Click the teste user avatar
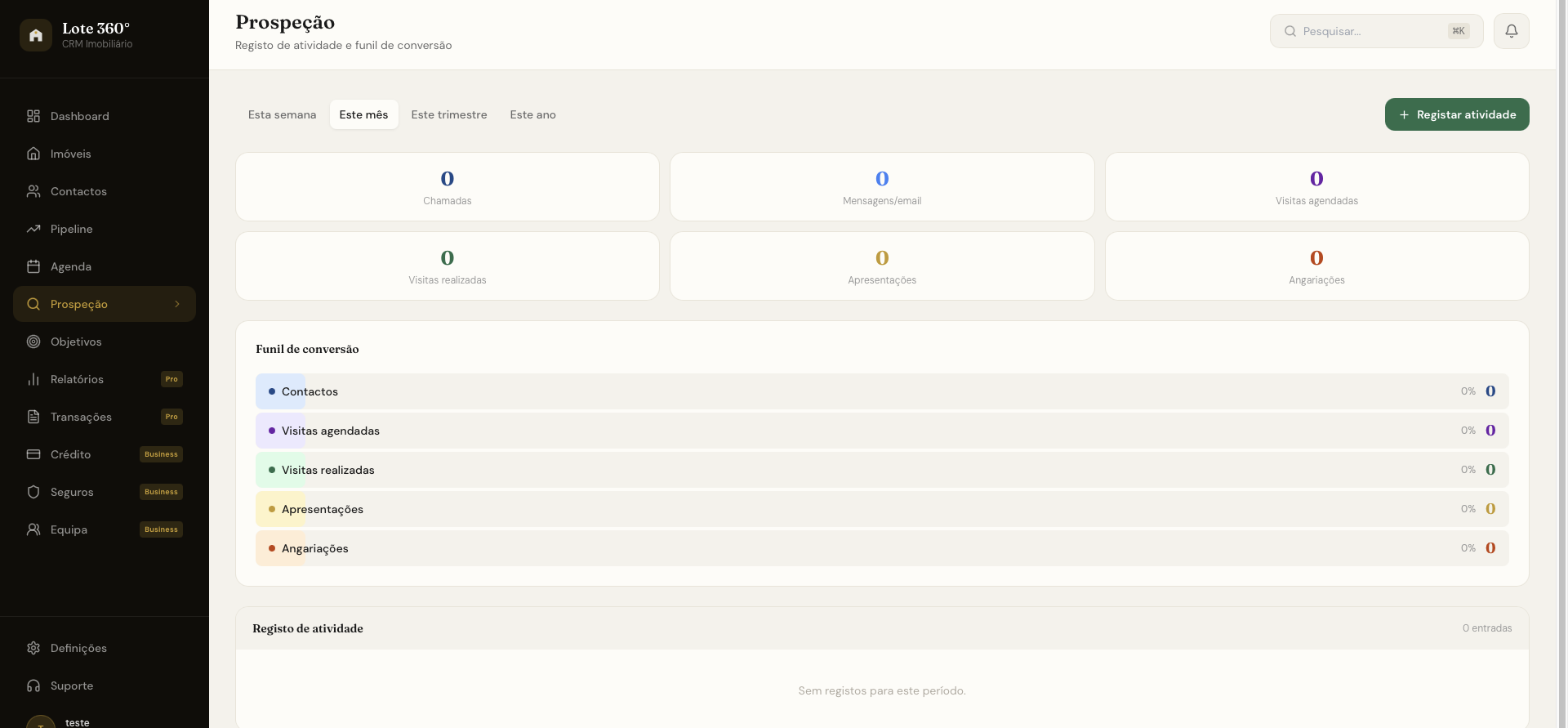This screenshot has height=728, width=1568. [x=41, y=721]
